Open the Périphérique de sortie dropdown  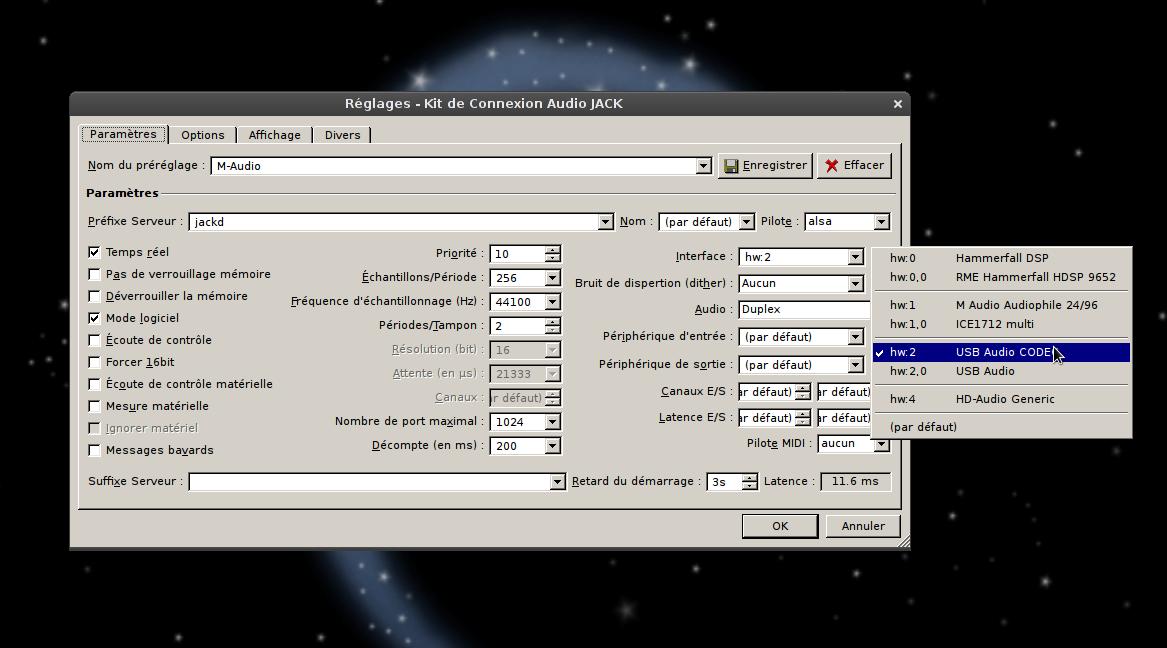[x=855, y=365]
